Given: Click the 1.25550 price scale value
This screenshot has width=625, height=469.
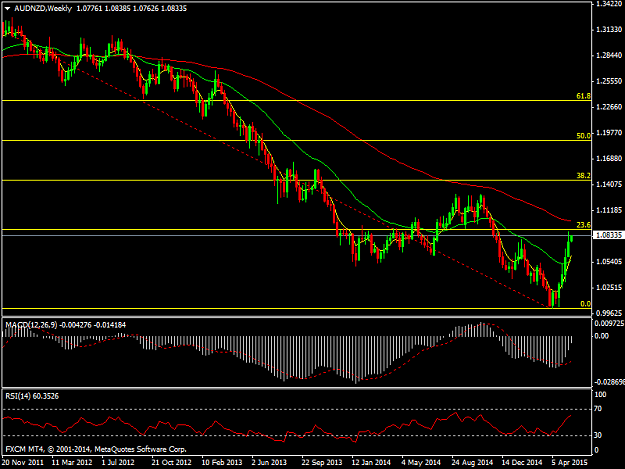Looking at the screenshot, I should pyautogui.click(x=609, y=81).
